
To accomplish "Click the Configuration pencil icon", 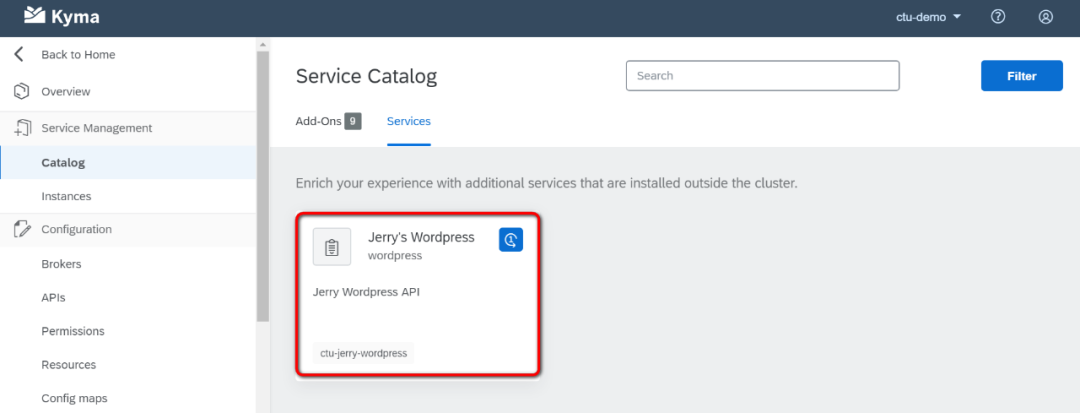I will [x=21, y=230].
